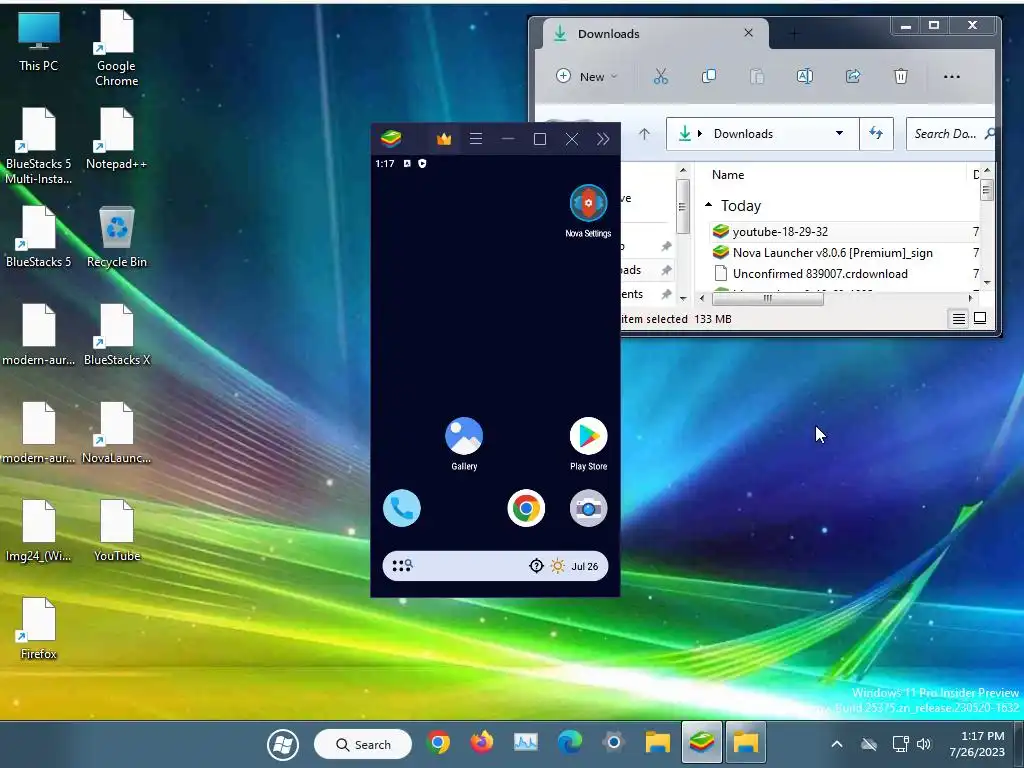Click the horizontal scrollbar in file list

coord(767,298)
